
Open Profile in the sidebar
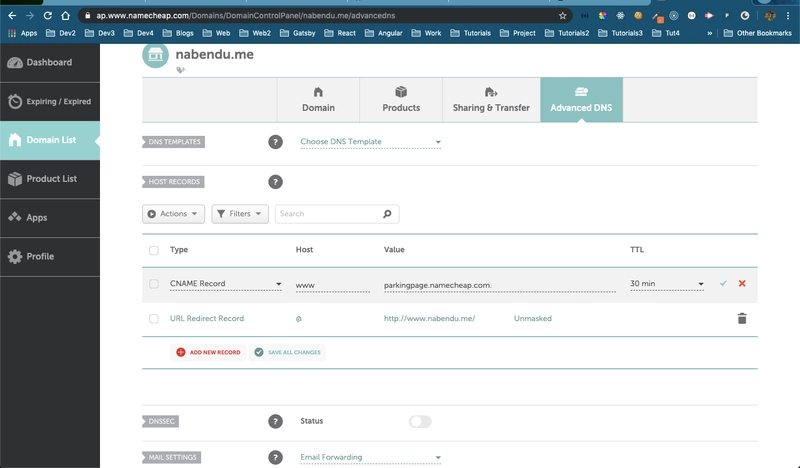tap(50, 256)
